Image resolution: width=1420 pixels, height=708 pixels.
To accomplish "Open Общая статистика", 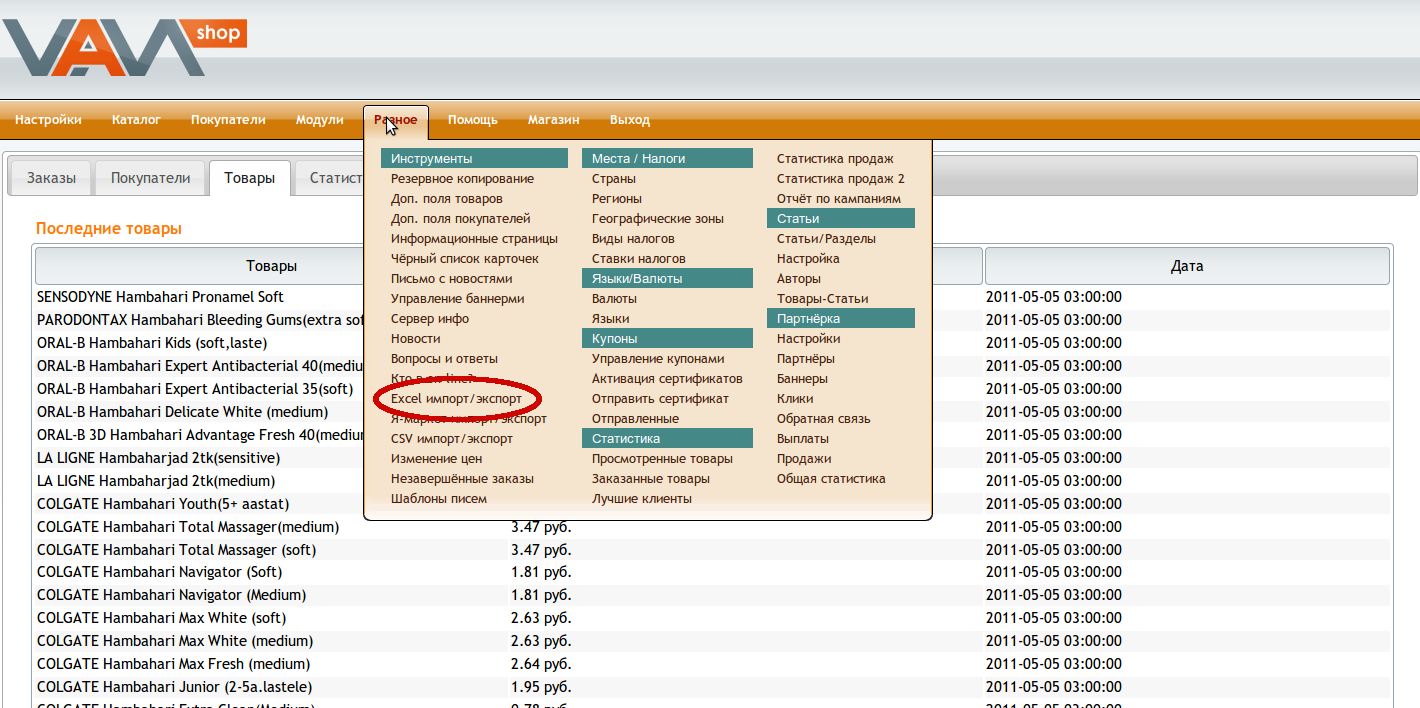I will [x=831, y=479].
